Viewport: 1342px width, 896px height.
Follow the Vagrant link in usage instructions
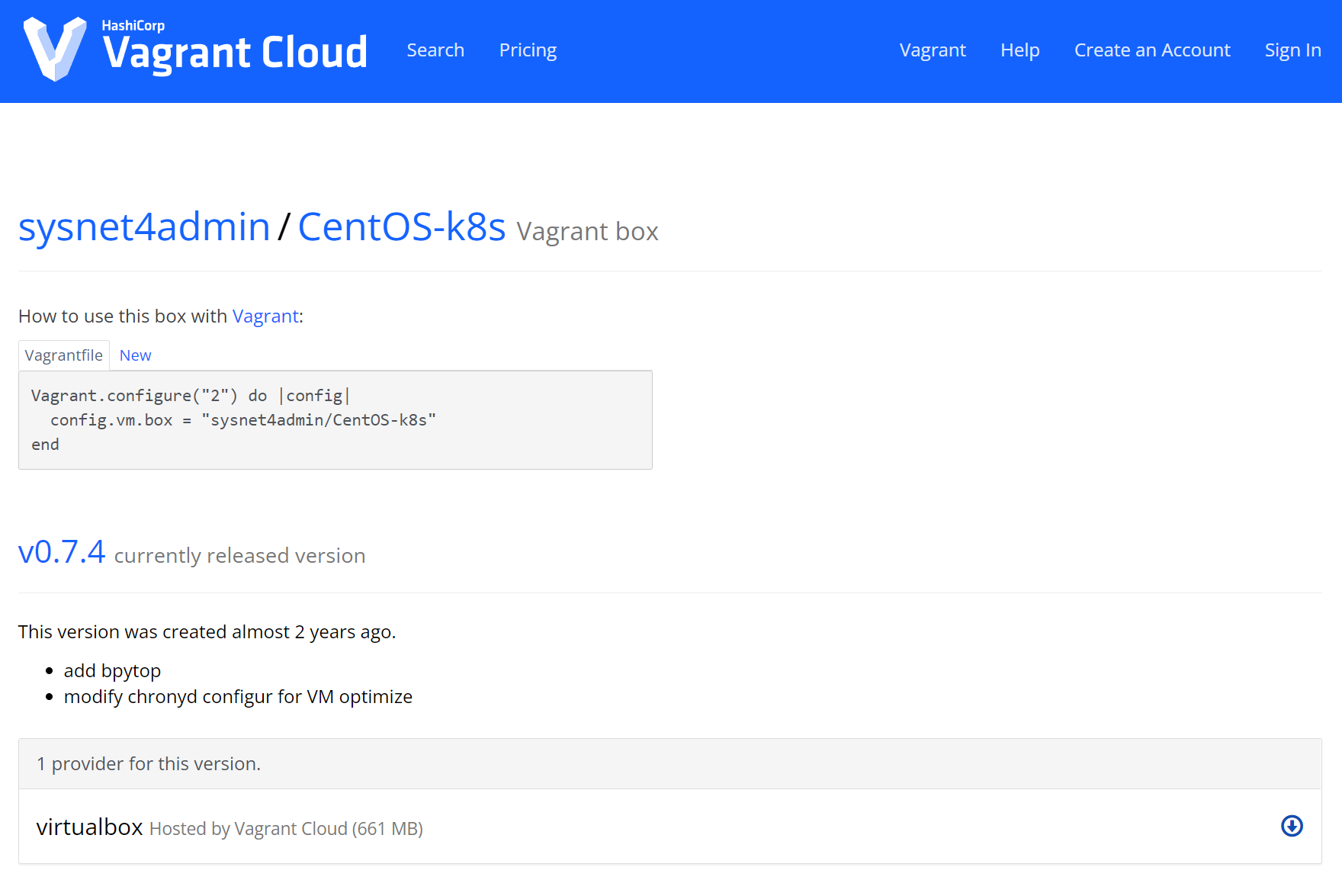[265, 316]
